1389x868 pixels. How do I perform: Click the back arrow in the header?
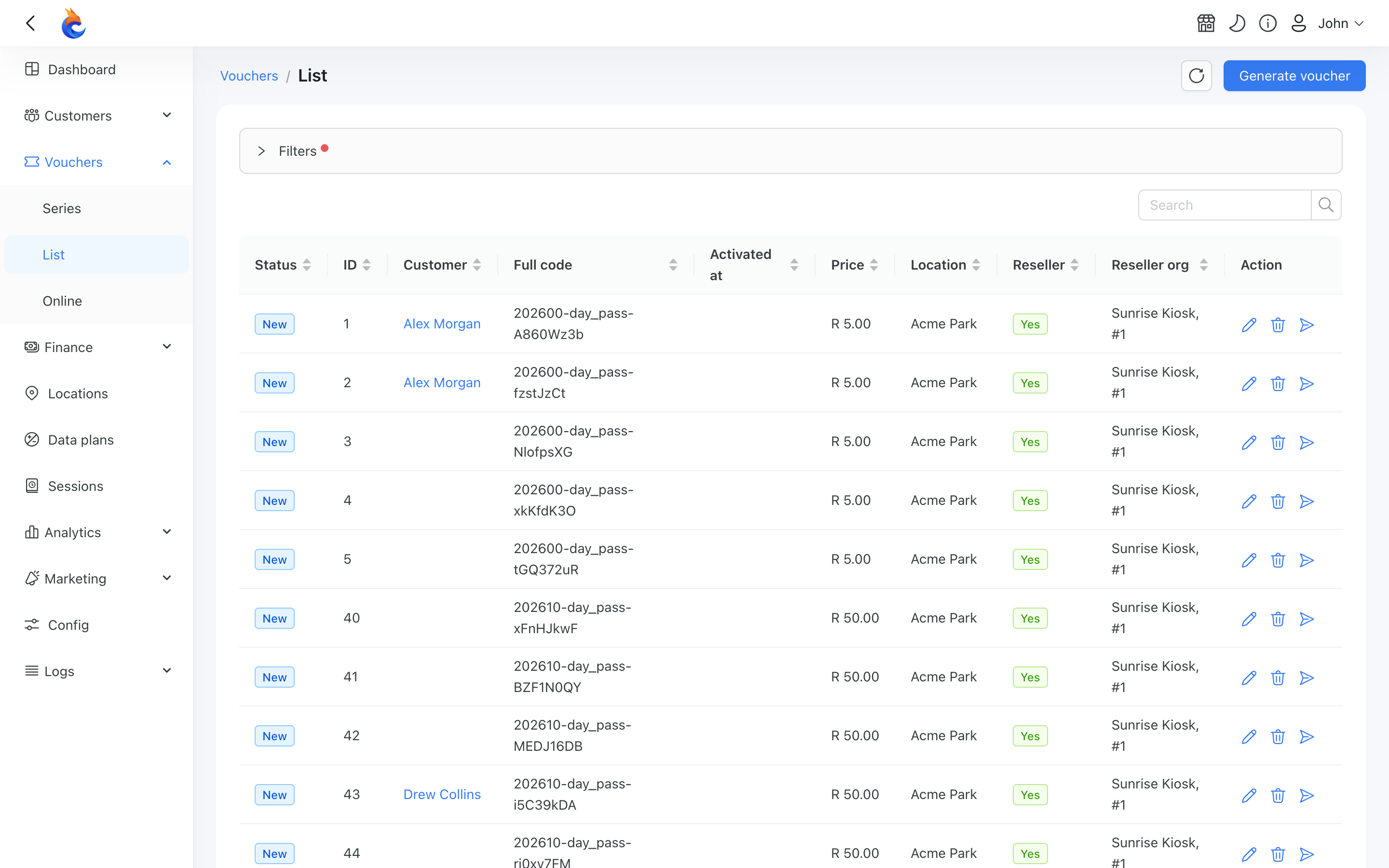coord(31,23)
